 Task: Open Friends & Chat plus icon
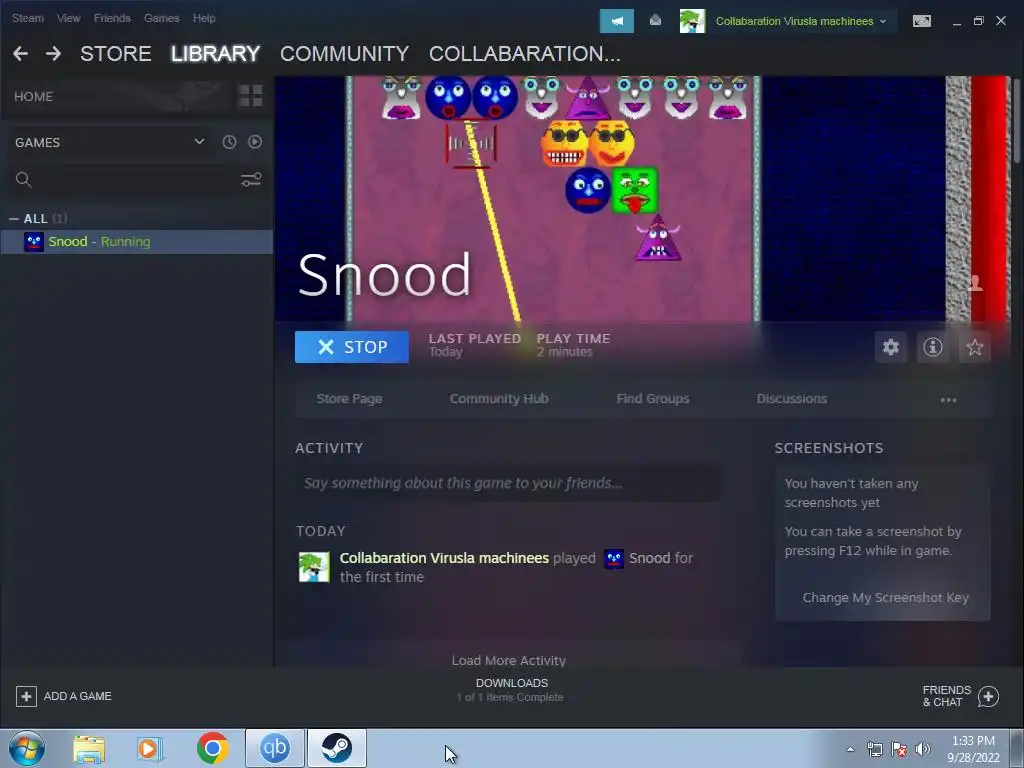[988, 696]
